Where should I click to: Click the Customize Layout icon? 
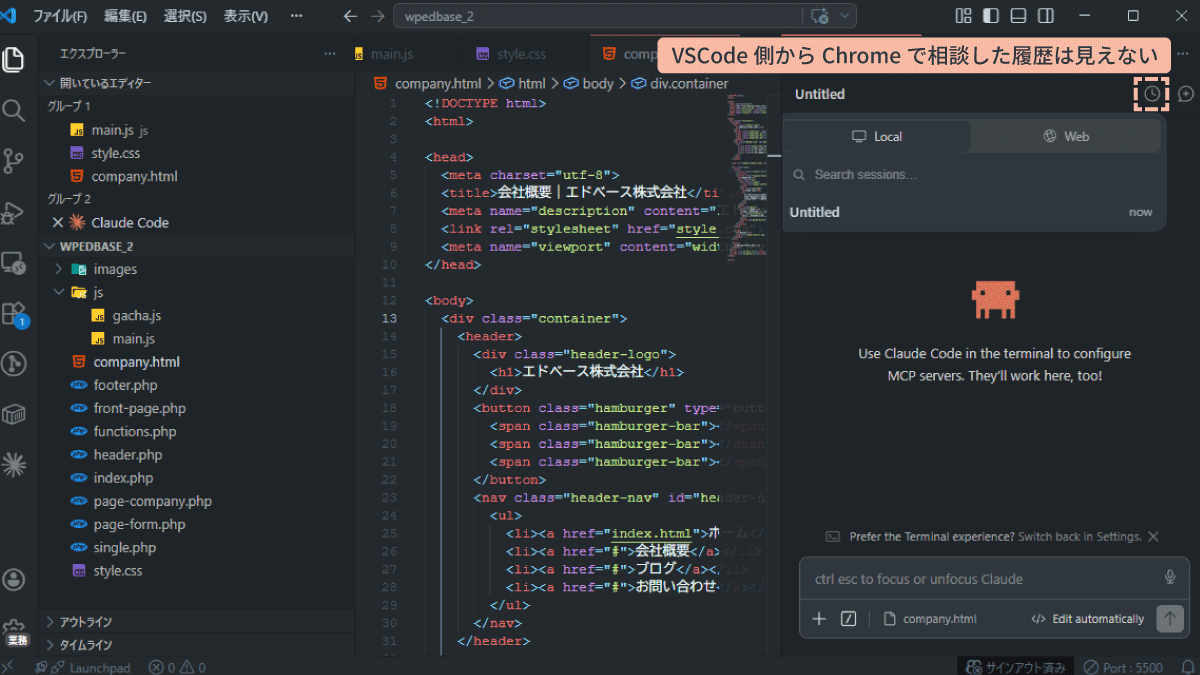[964, 16]
